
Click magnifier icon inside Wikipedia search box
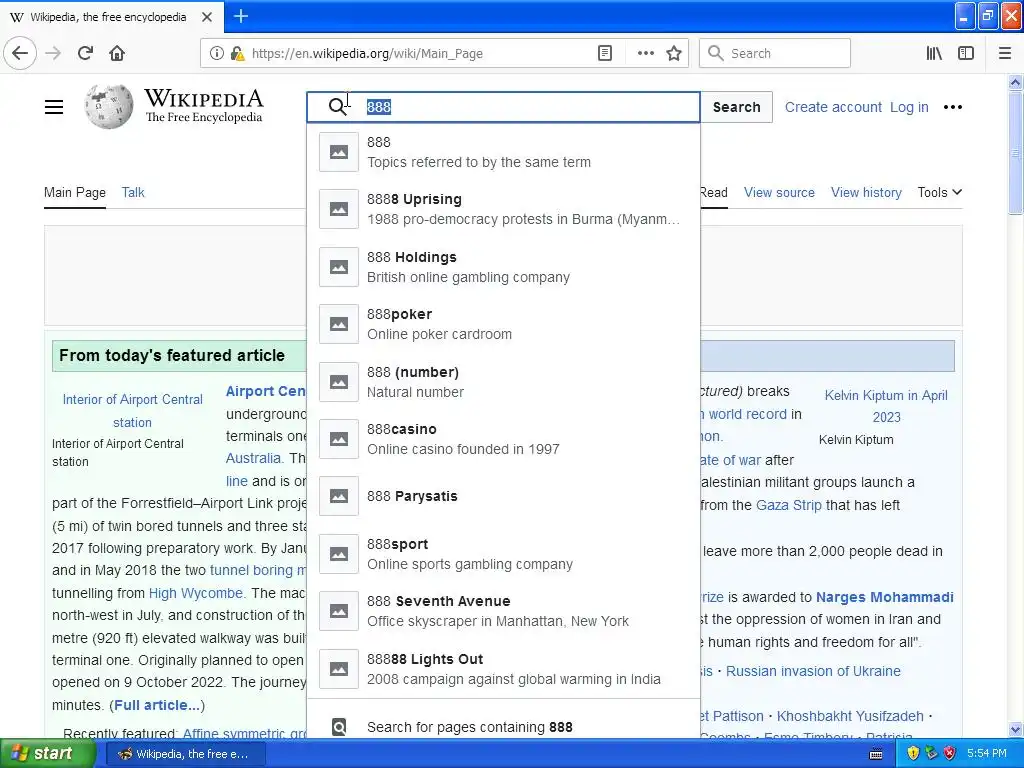coord(338,107)
